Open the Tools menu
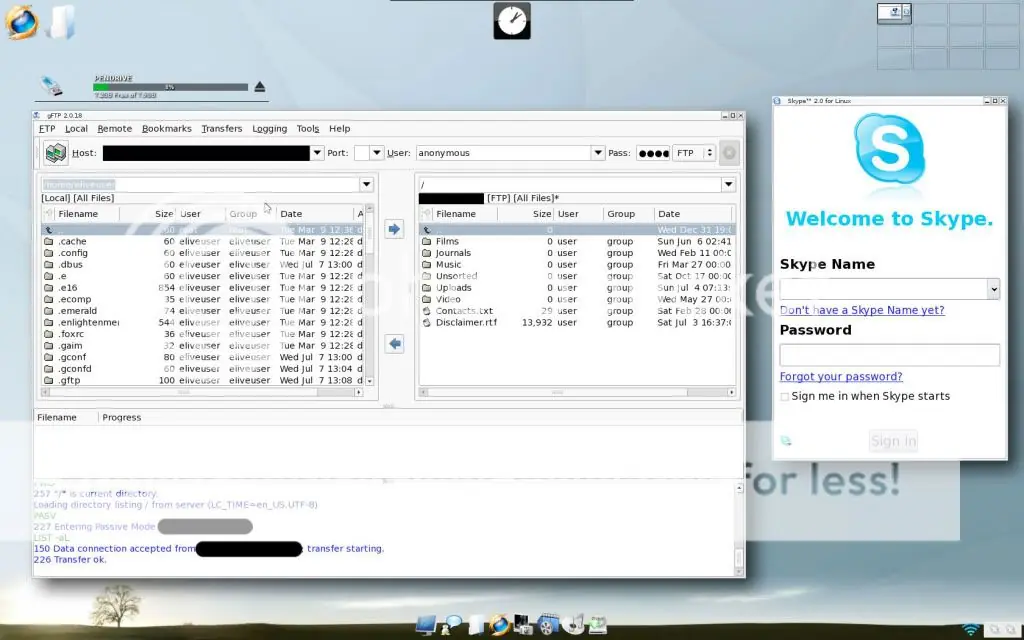 click(308, 129)
